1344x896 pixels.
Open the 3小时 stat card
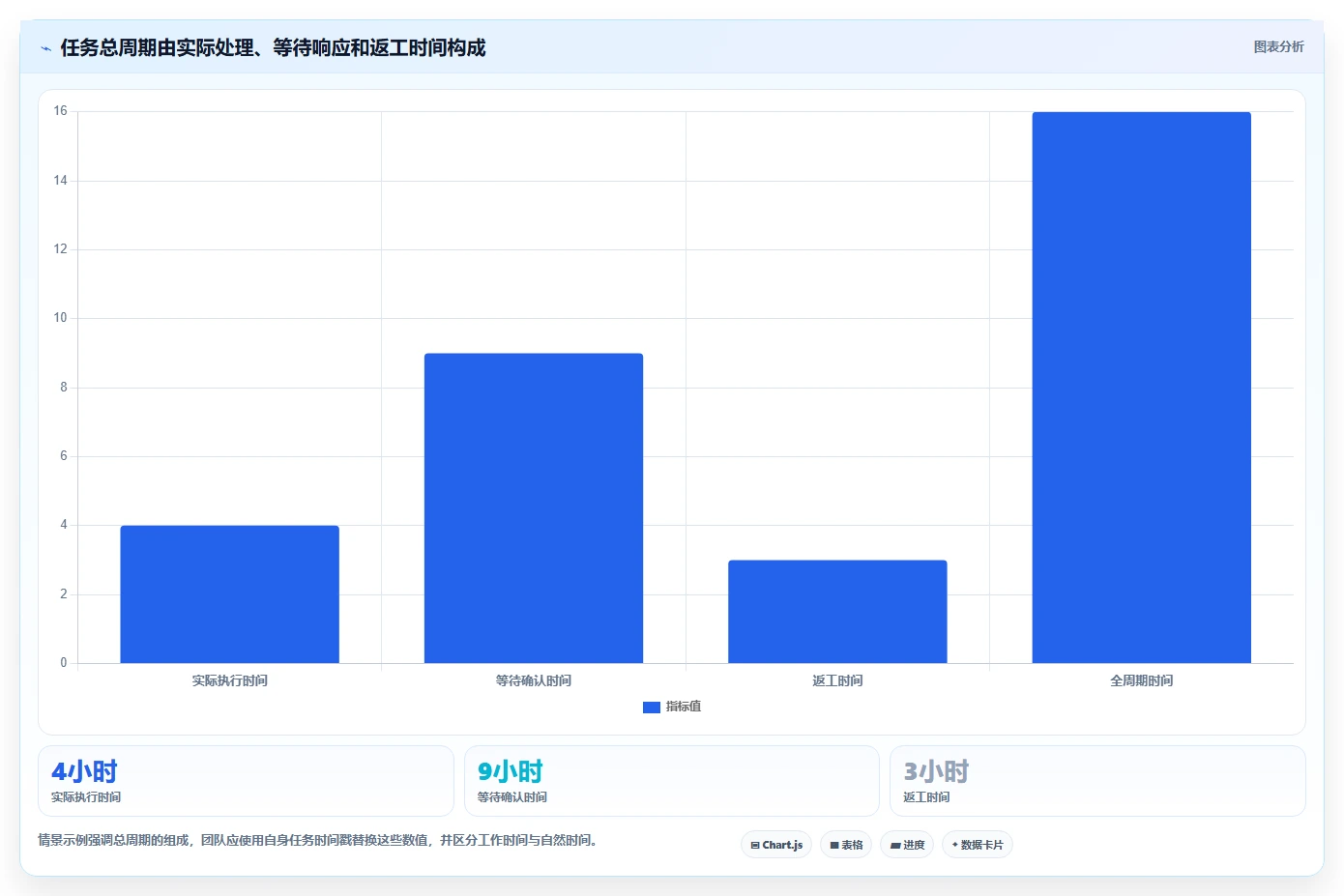[x=1097, y=781]
